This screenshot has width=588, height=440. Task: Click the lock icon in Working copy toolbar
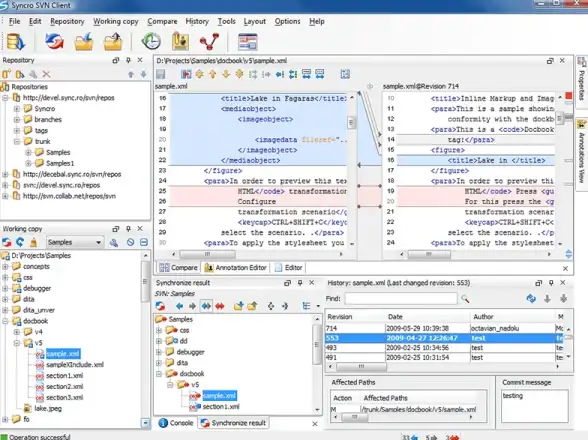[x=33, y=242]
